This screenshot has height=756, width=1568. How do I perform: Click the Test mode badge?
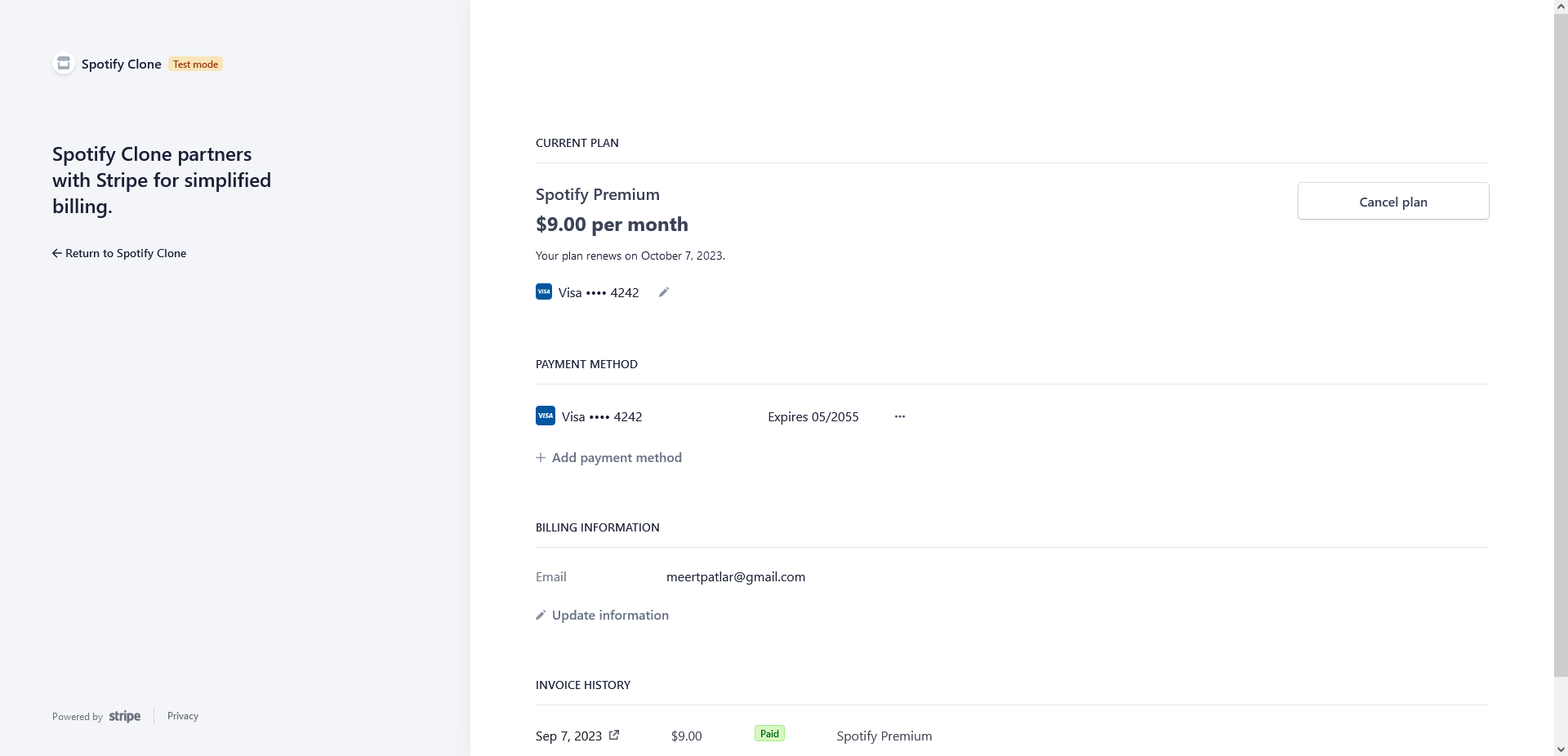[195, 64]
